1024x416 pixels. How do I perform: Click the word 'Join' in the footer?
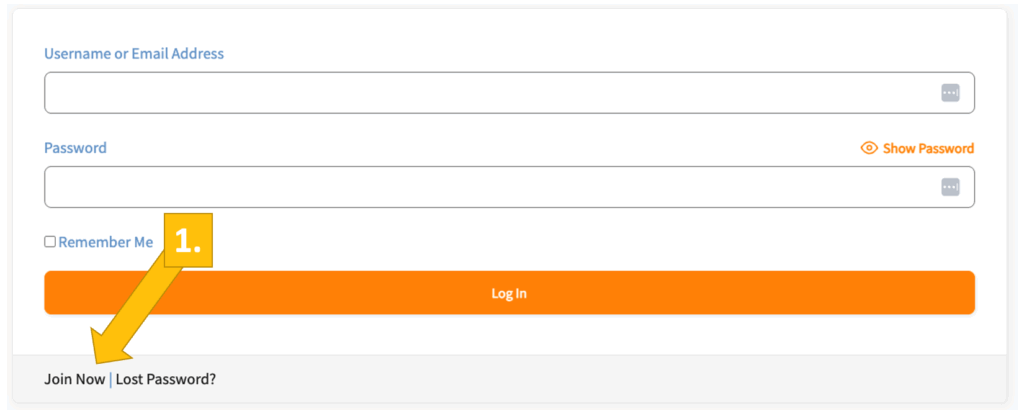click(x=57, y=379)
